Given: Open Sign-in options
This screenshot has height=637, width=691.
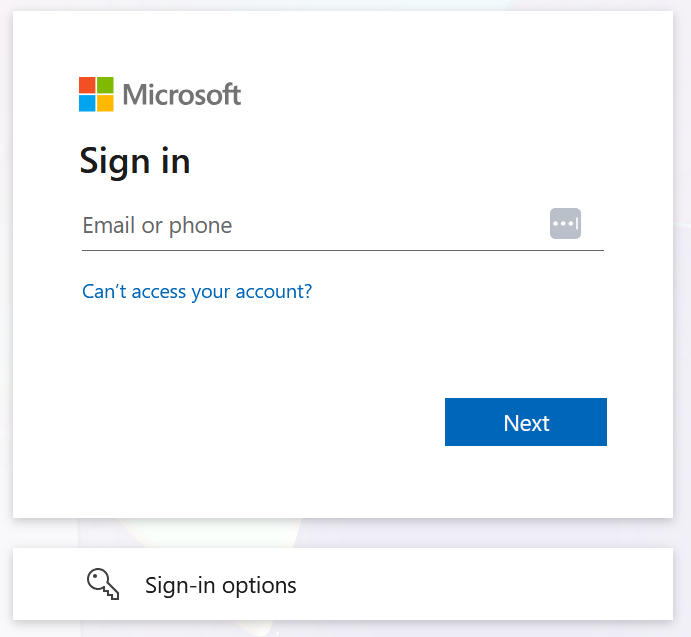Looking at the screenshot, I should [x=343, y=584].
